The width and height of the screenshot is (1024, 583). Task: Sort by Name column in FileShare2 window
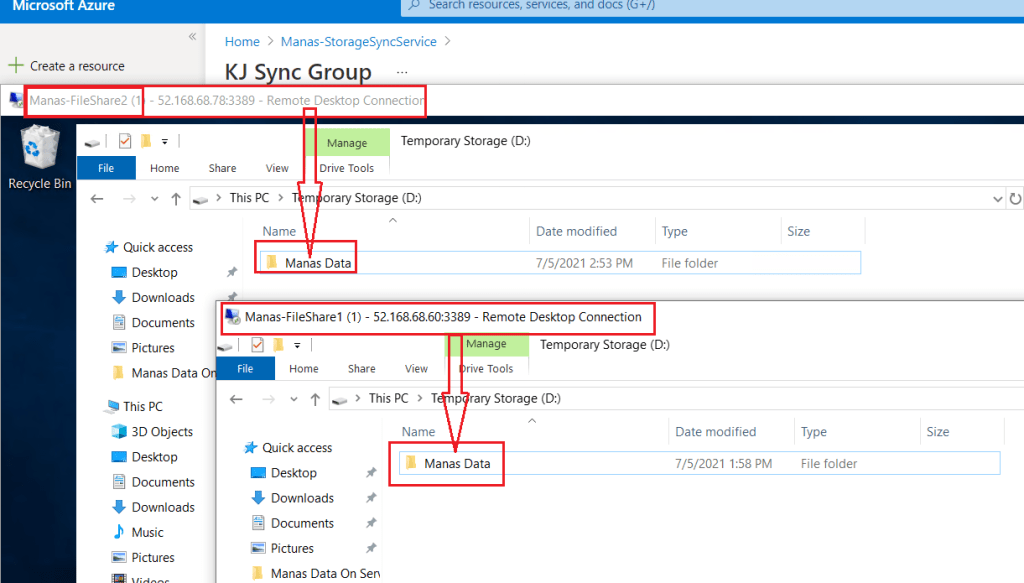tap(279, 231)
